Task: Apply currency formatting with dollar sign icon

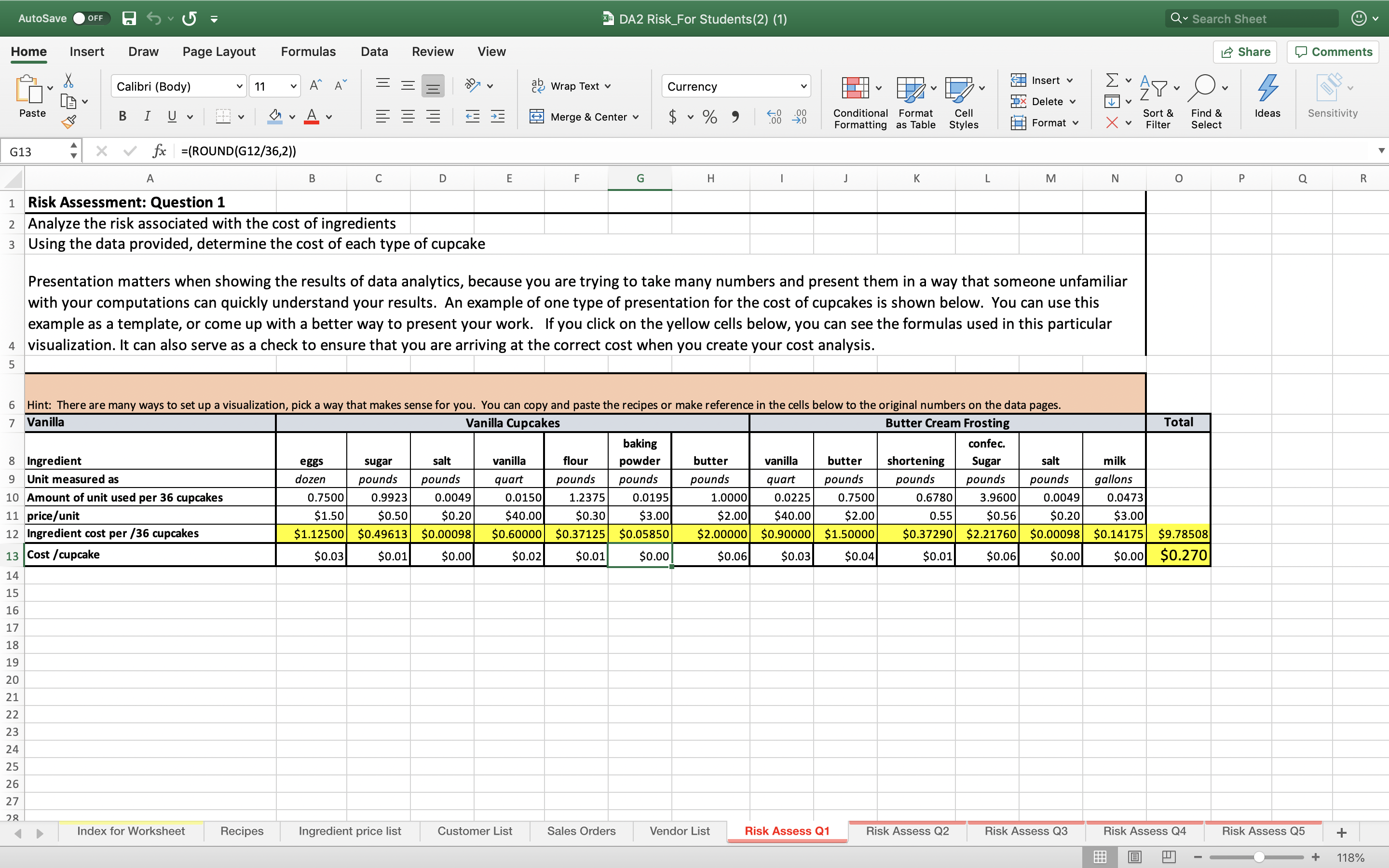Action: point(673,117)
